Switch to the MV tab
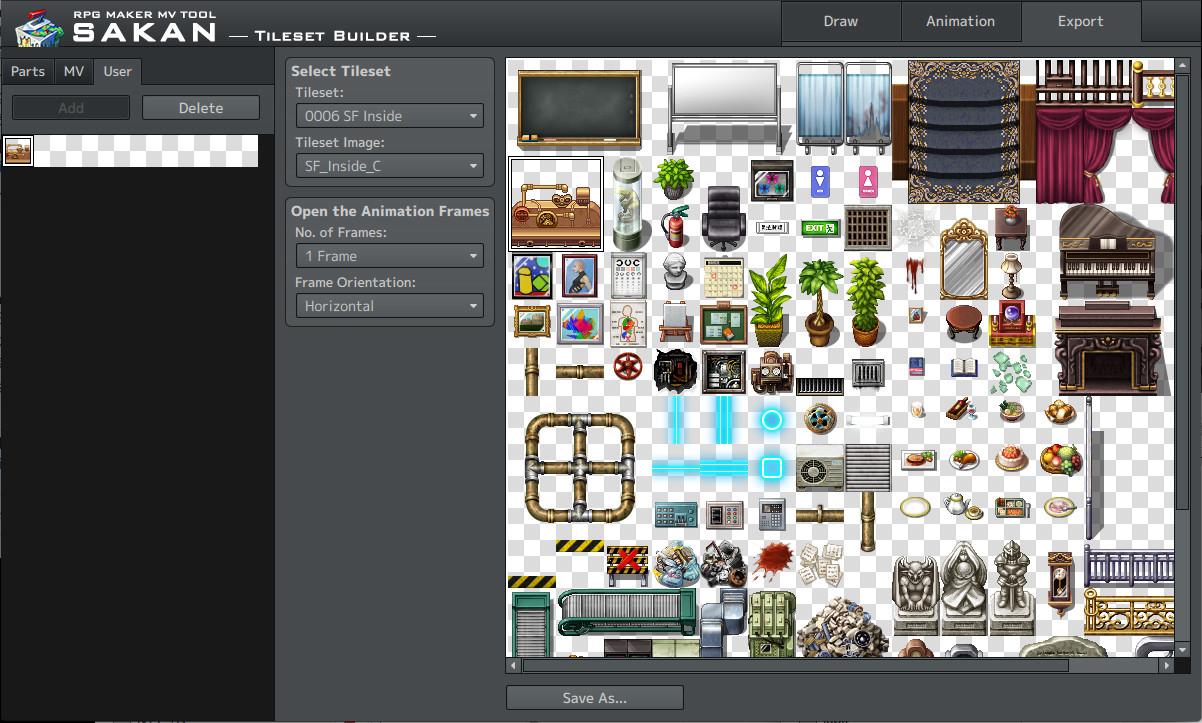 point(73,71)
